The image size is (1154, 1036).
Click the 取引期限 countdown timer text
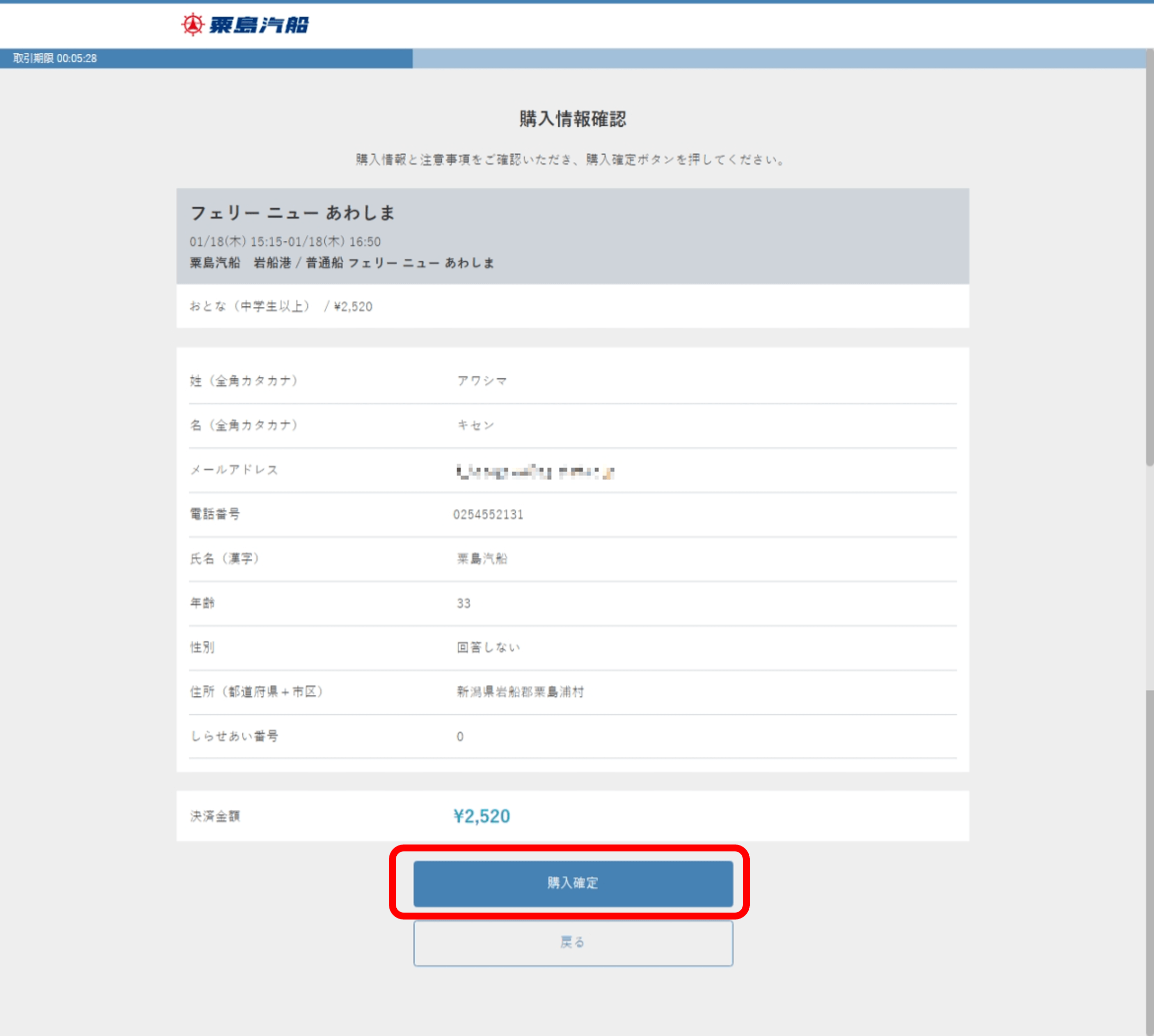55,58
